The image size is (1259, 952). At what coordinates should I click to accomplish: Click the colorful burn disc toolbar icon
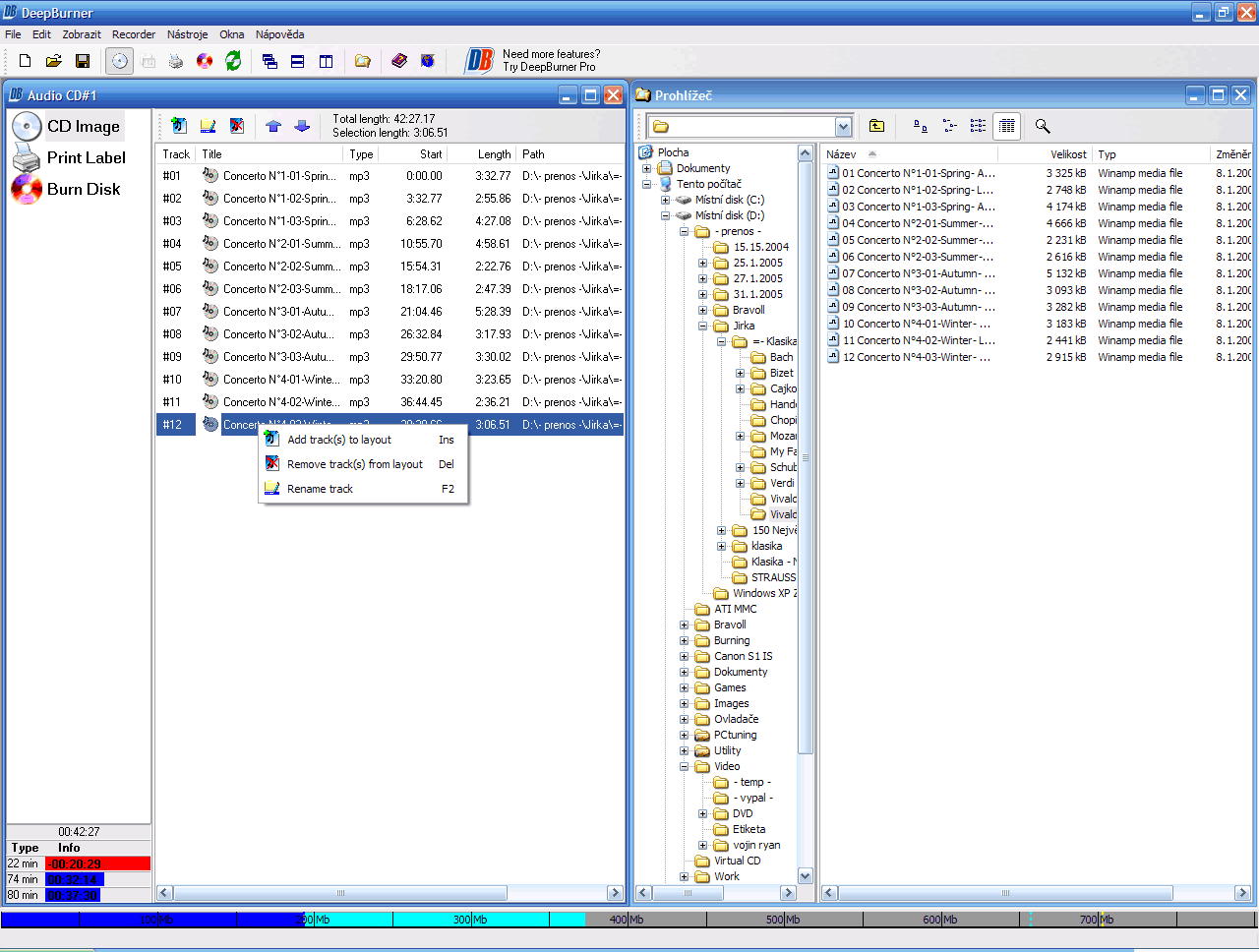(x=205, y=61)
